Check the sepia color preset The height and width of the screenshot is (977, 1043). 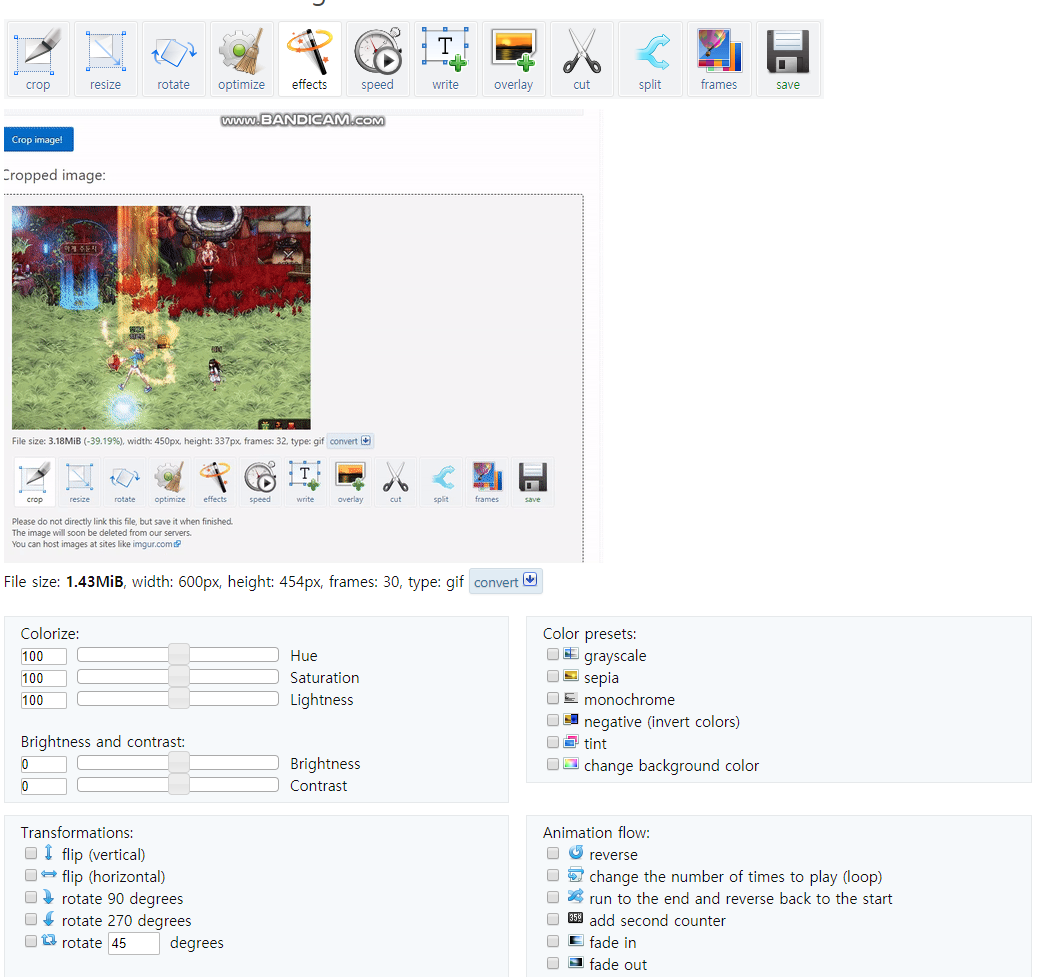[553, 677]
